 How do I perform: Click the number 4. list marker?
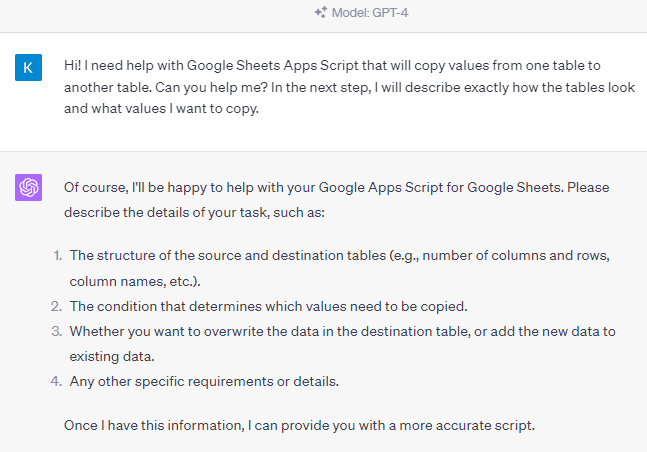click(57, 381)
